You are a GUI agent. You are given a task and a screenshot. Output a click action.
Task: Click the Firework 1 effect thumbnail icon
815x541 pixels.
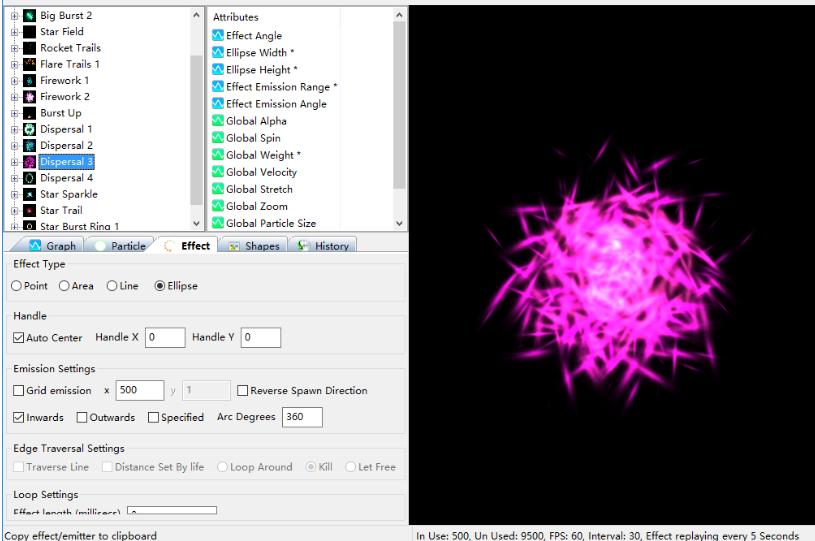coord(30,81)
